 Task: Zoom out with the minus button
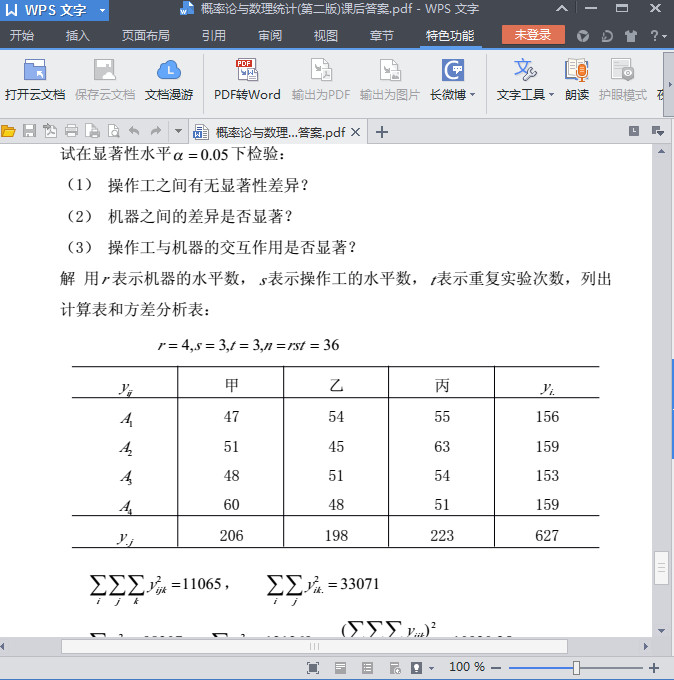coord(496,668)
